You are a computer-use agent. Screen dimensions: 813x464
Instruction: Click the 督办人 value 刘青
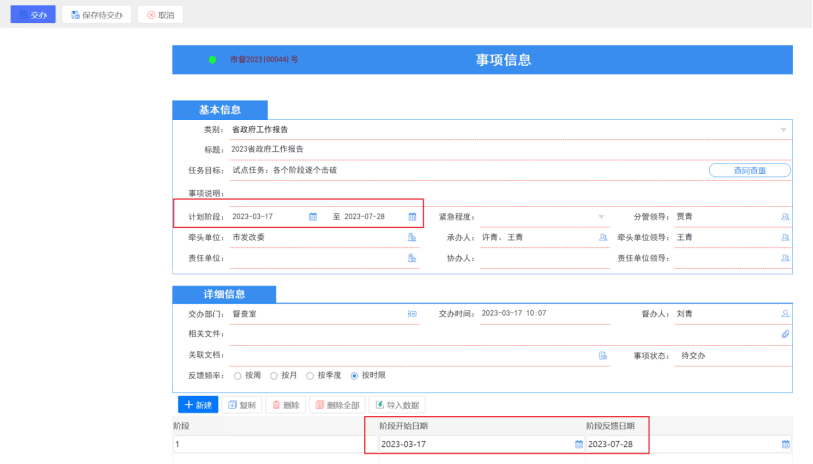[x=684, y=314]
